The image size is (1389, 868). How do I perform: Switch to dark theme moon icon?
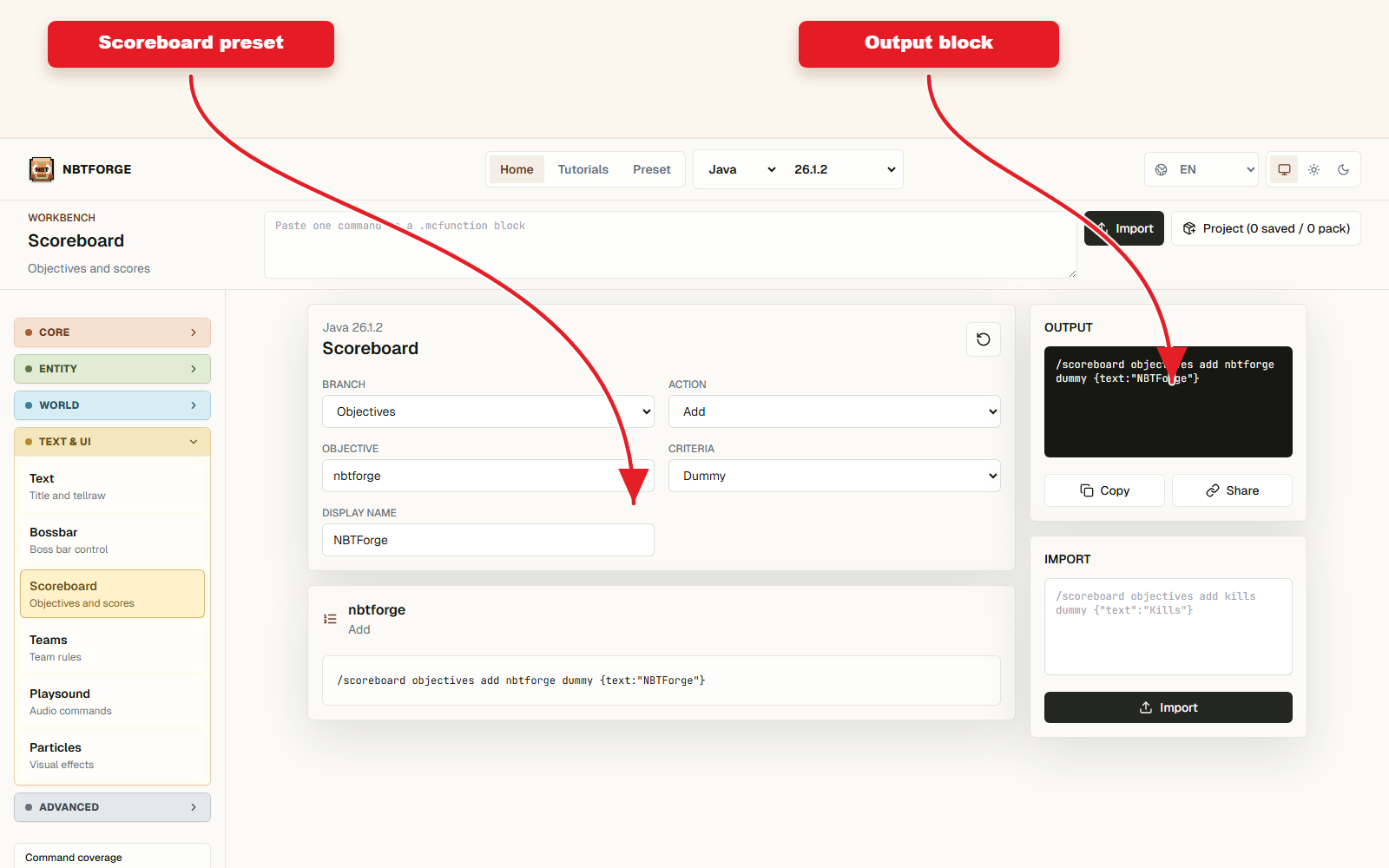(x=1343, y=169)
